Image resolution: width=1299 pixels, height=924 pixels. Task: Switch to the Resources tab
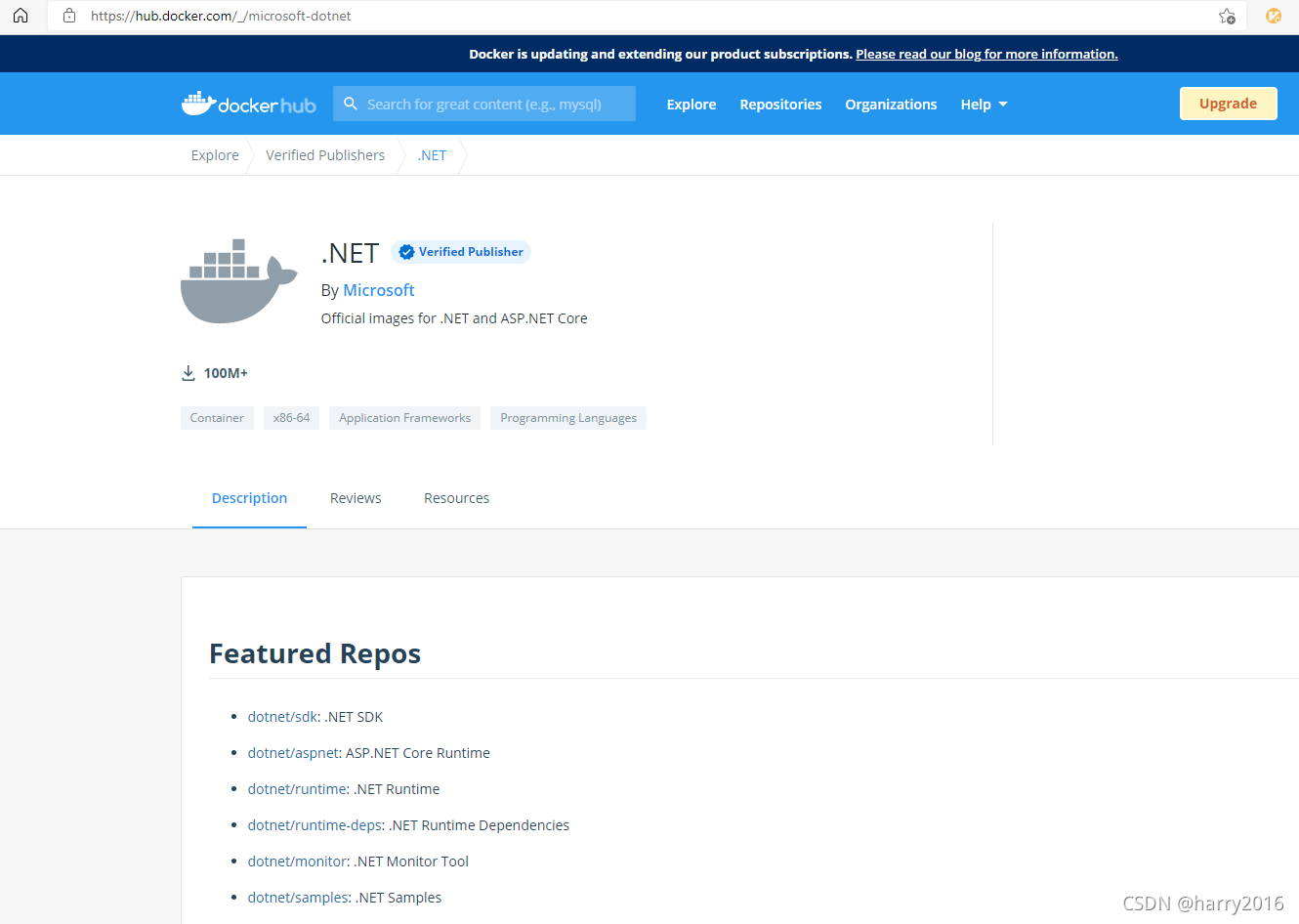456,498
